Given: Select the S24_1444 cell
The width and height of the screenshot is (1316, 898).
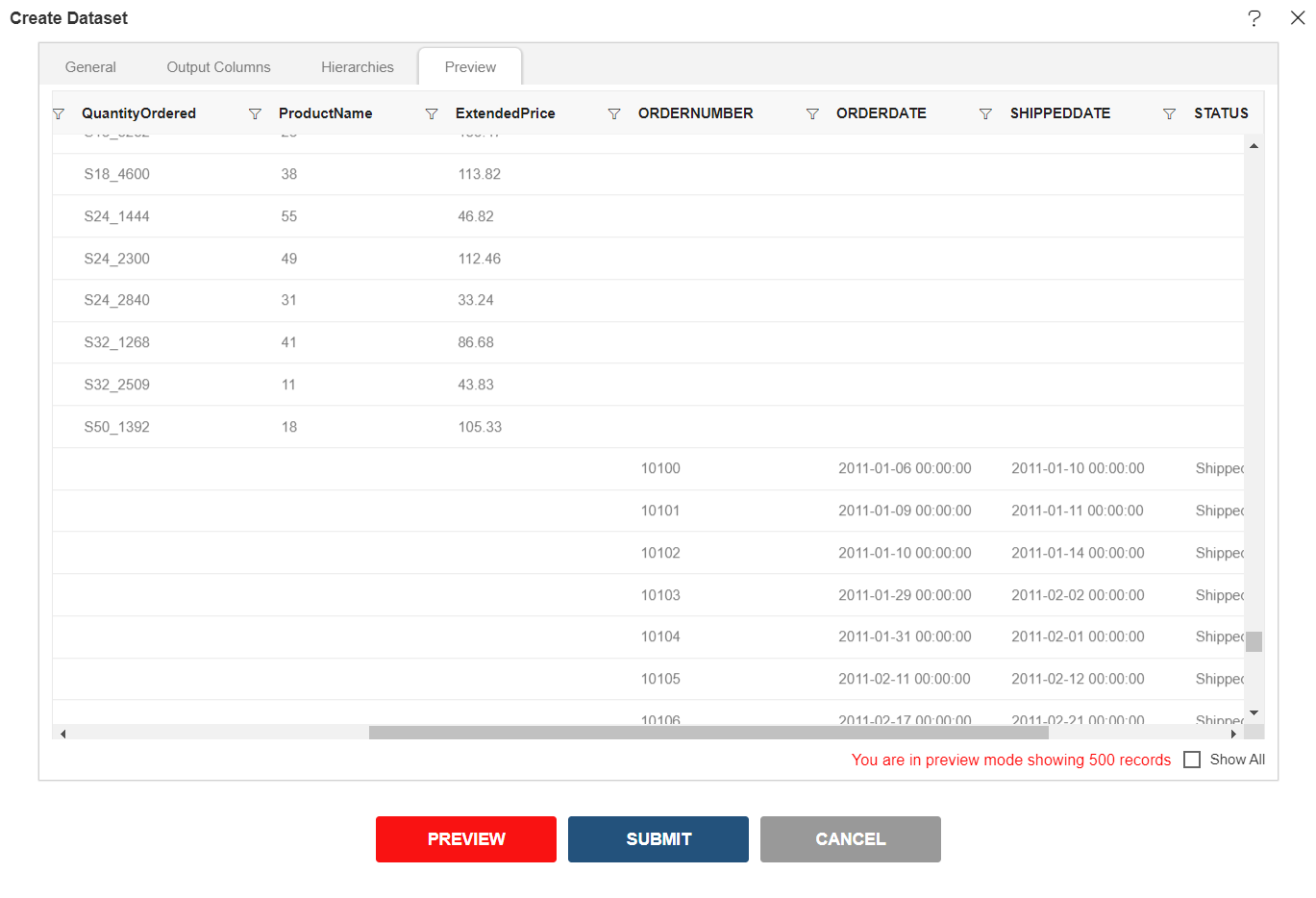Looking at the screenshot, I should click(x=116, y=216).
